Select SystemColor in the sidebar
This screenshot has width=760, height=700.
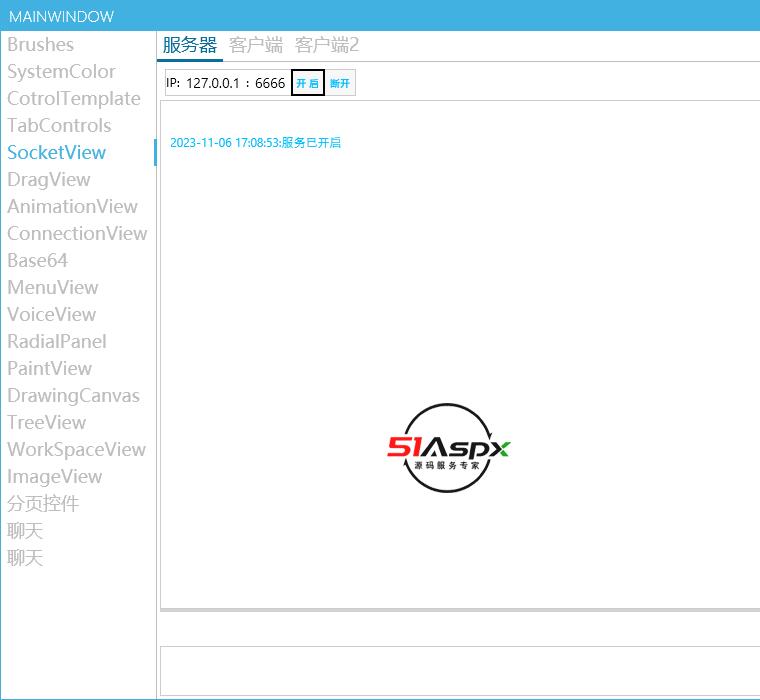[x=61, y=72]
